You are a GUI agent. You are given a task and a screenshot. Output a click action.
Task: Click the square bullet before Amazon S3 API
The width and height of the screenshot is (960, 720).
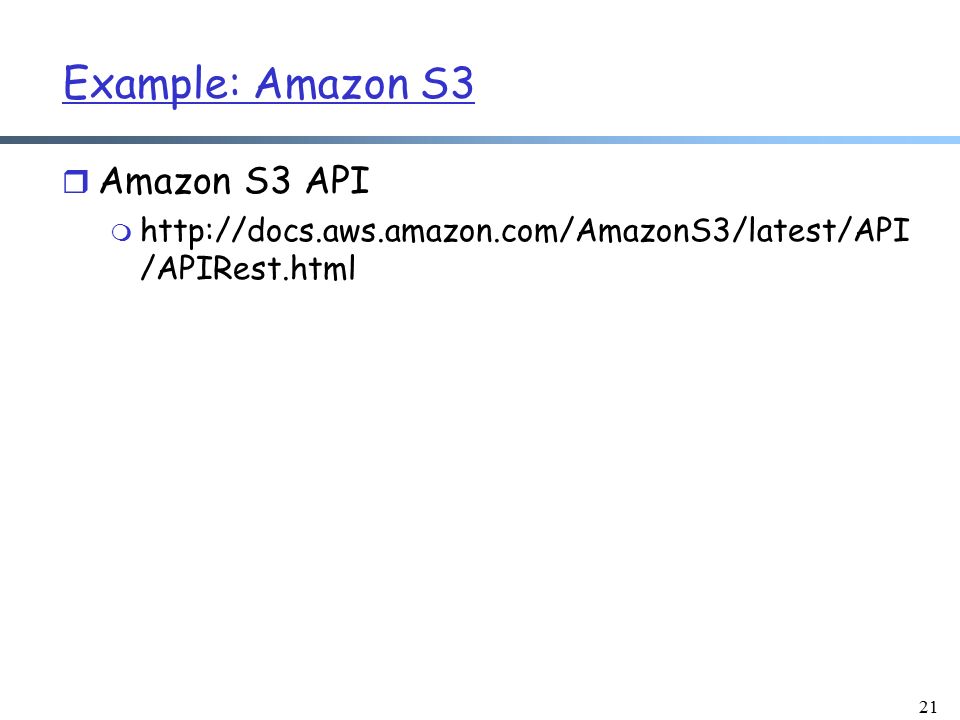[76, 182]
